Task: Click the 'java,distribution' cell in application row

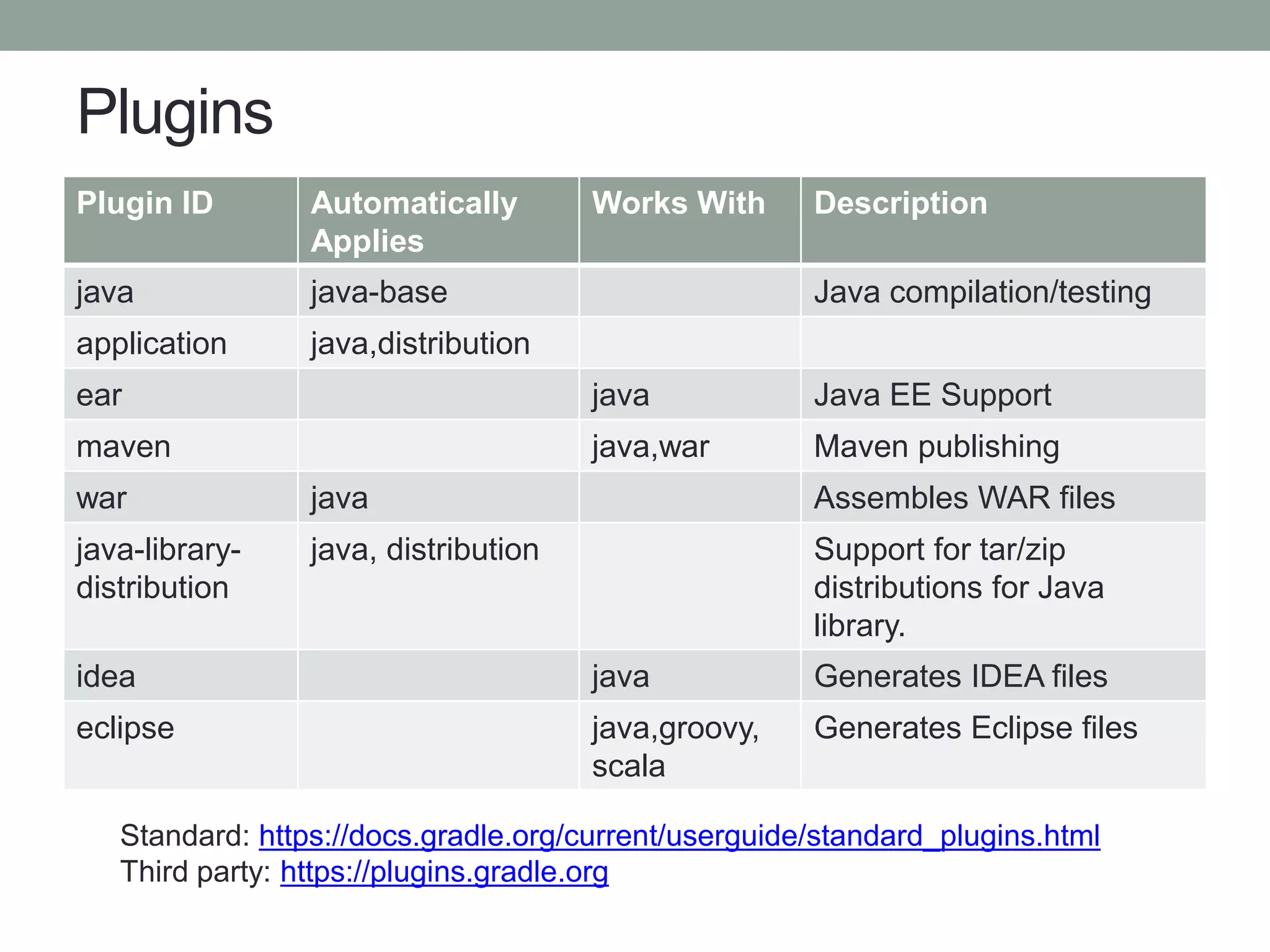Action: pyautogui.click(x=438, y=343)
